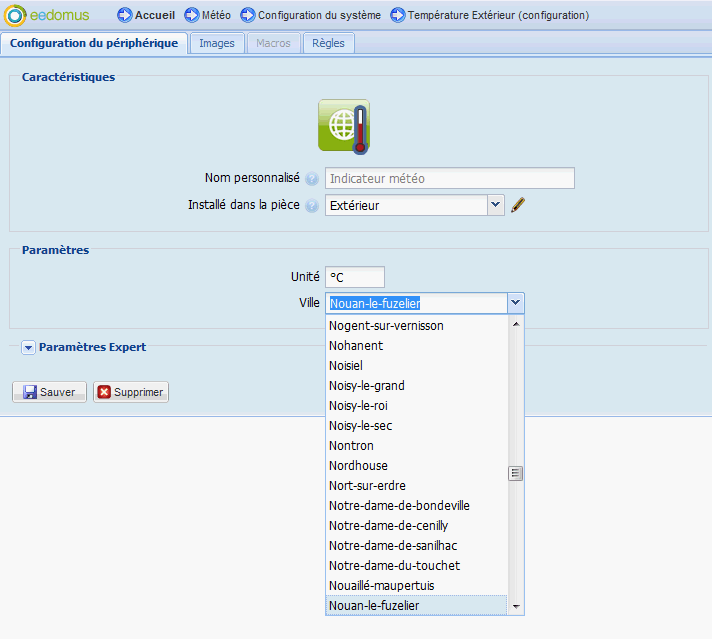712x639 pixels.
Task: Open the Météo breadcrumb link
Action: (x=216, y=15)
